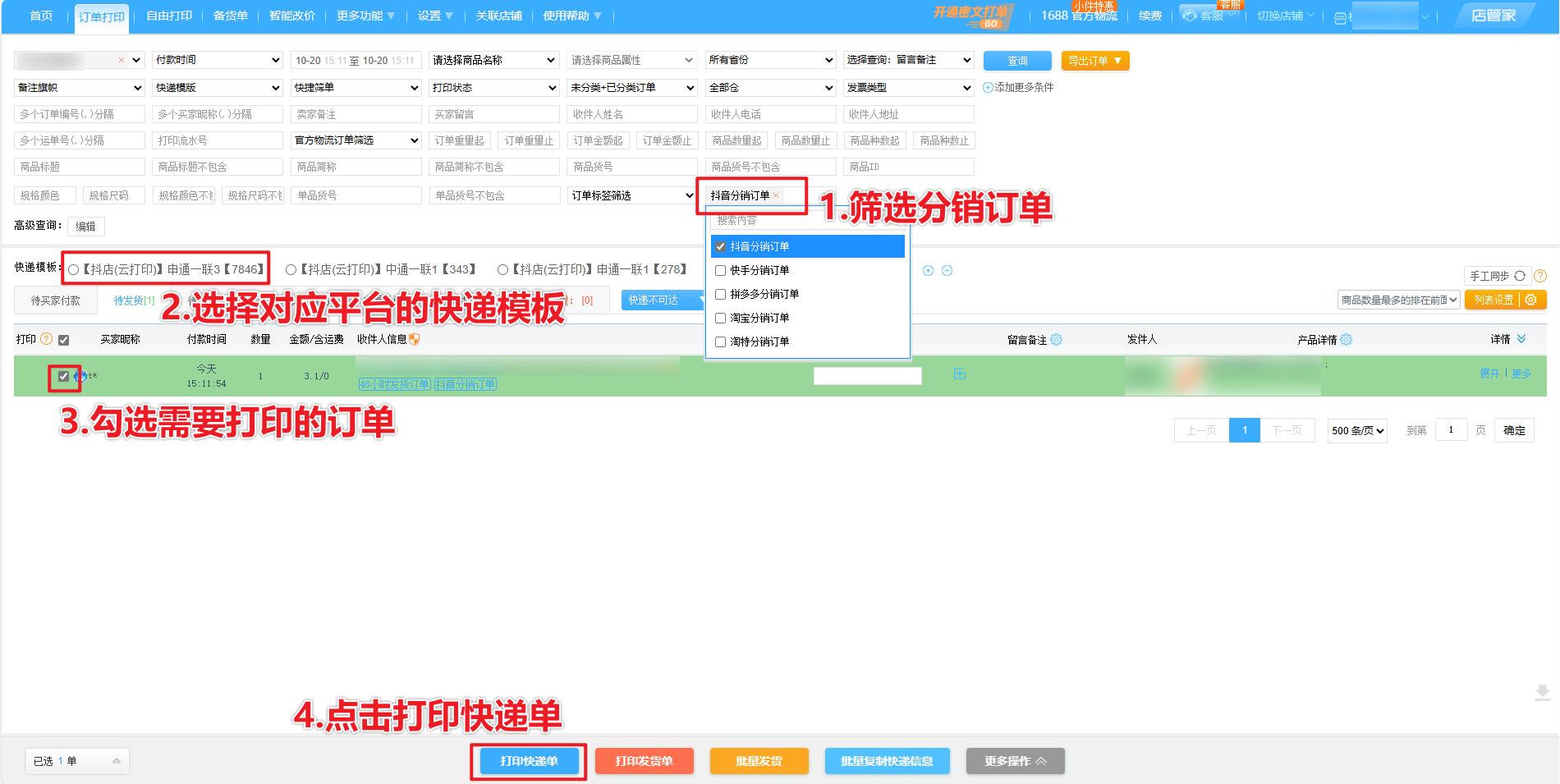Click the gear icon next to 留言备注
This screenshot has width=1560, height=784.
pyautogui.click(x=1056, y=339)
